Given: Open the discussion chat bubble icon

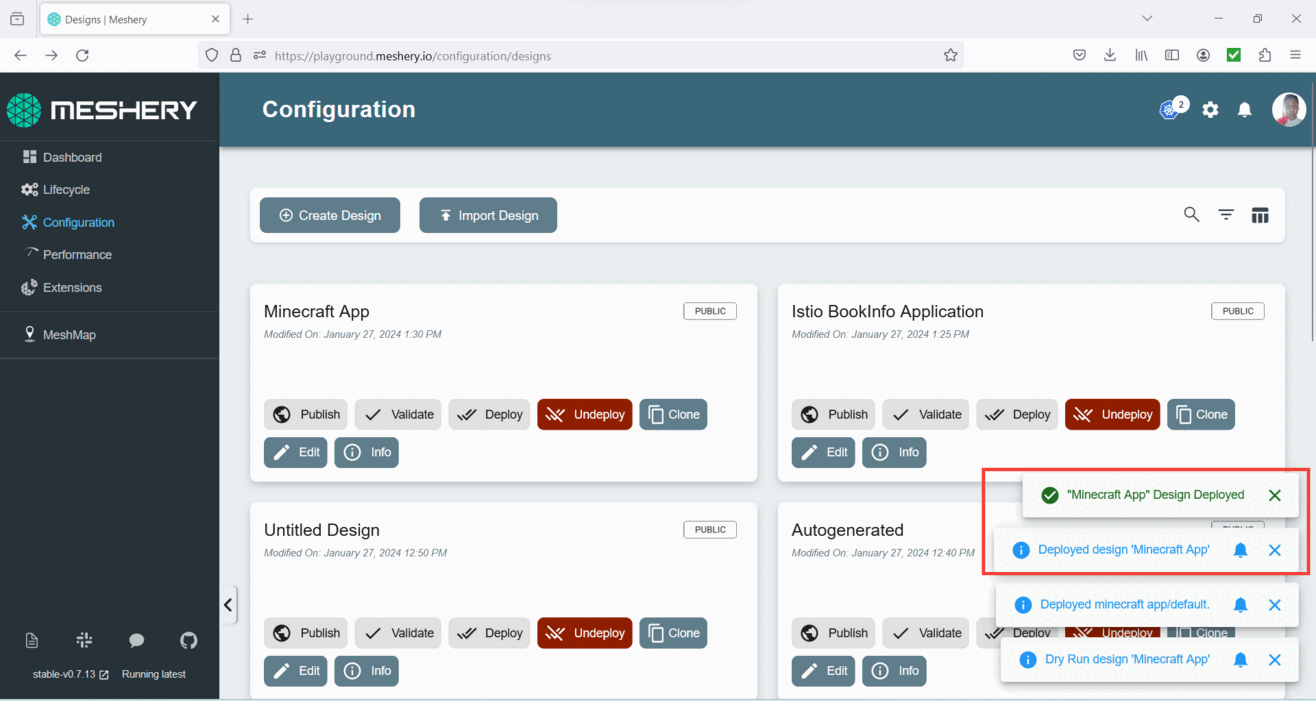Looking at the screenshot, I should coord(136,640).
